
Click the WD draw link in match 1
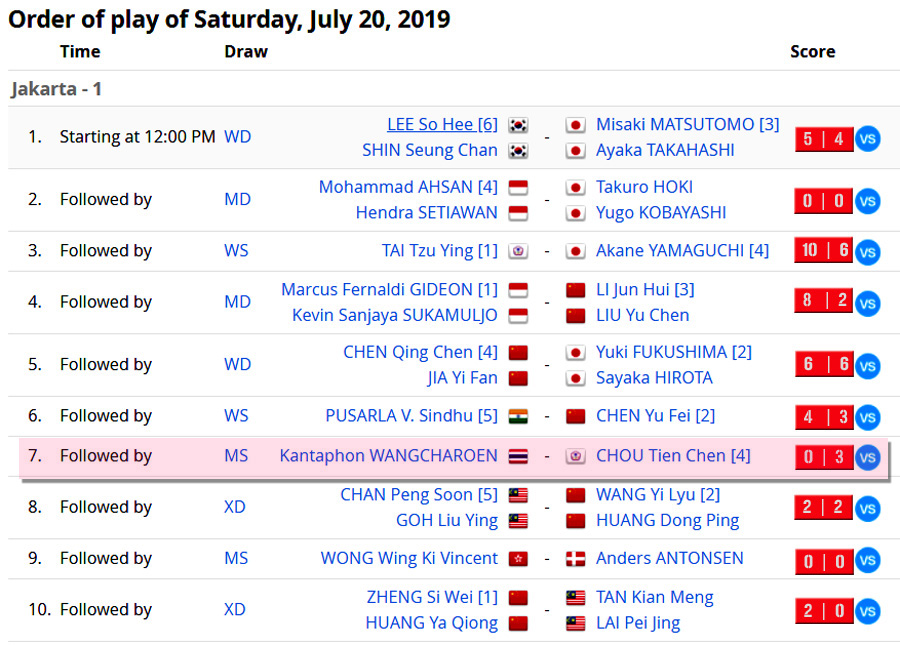click(237, 136)
